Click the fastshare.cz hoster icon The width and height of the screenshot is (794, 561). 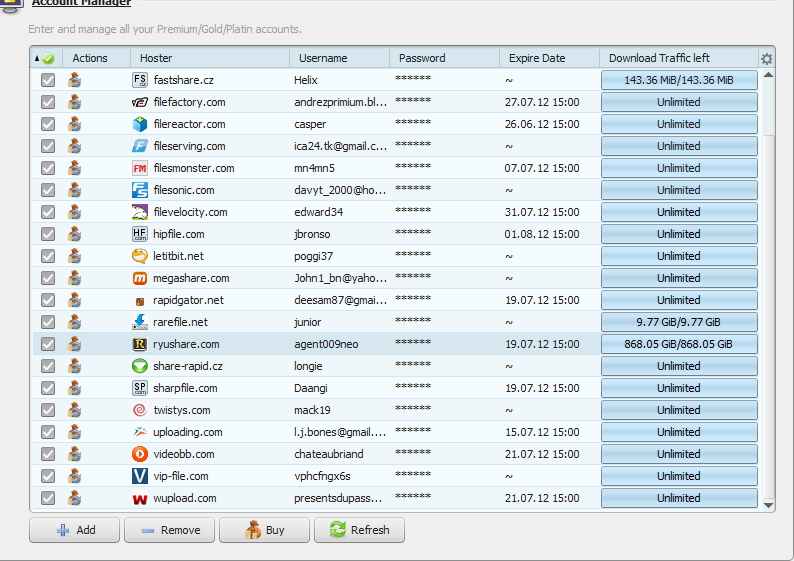[x=140, y=80]
